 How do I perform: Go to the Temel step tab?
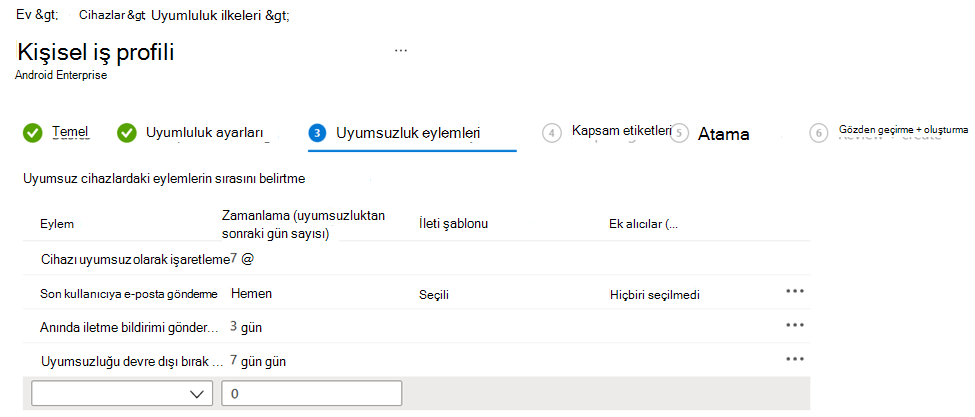tap(70, 131)
